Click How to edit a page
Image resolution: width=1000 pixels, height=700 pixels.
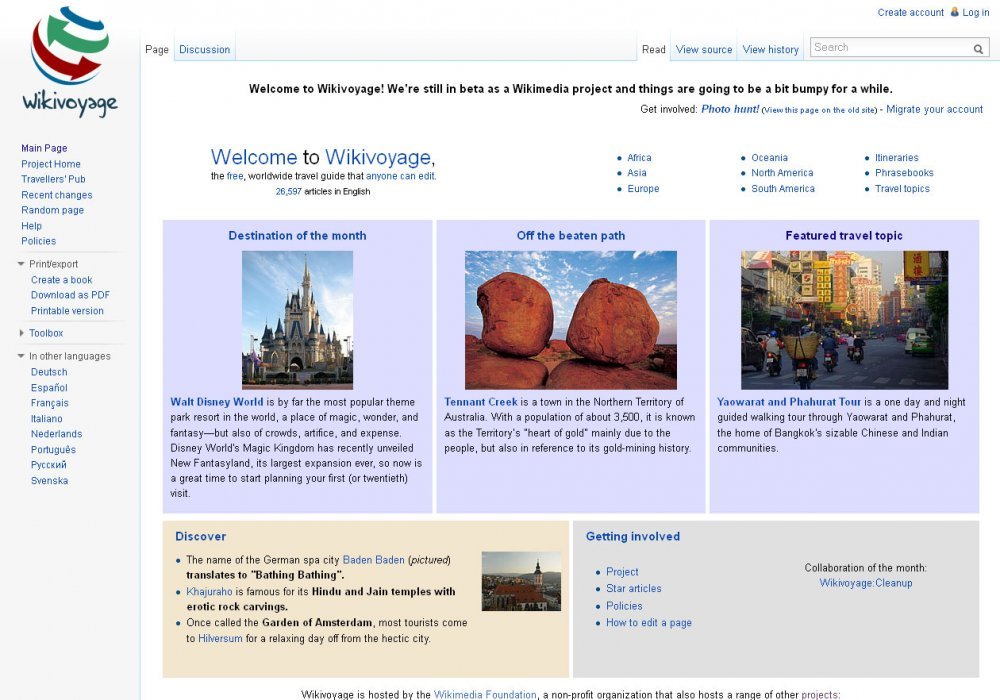[x=649, y=623]
